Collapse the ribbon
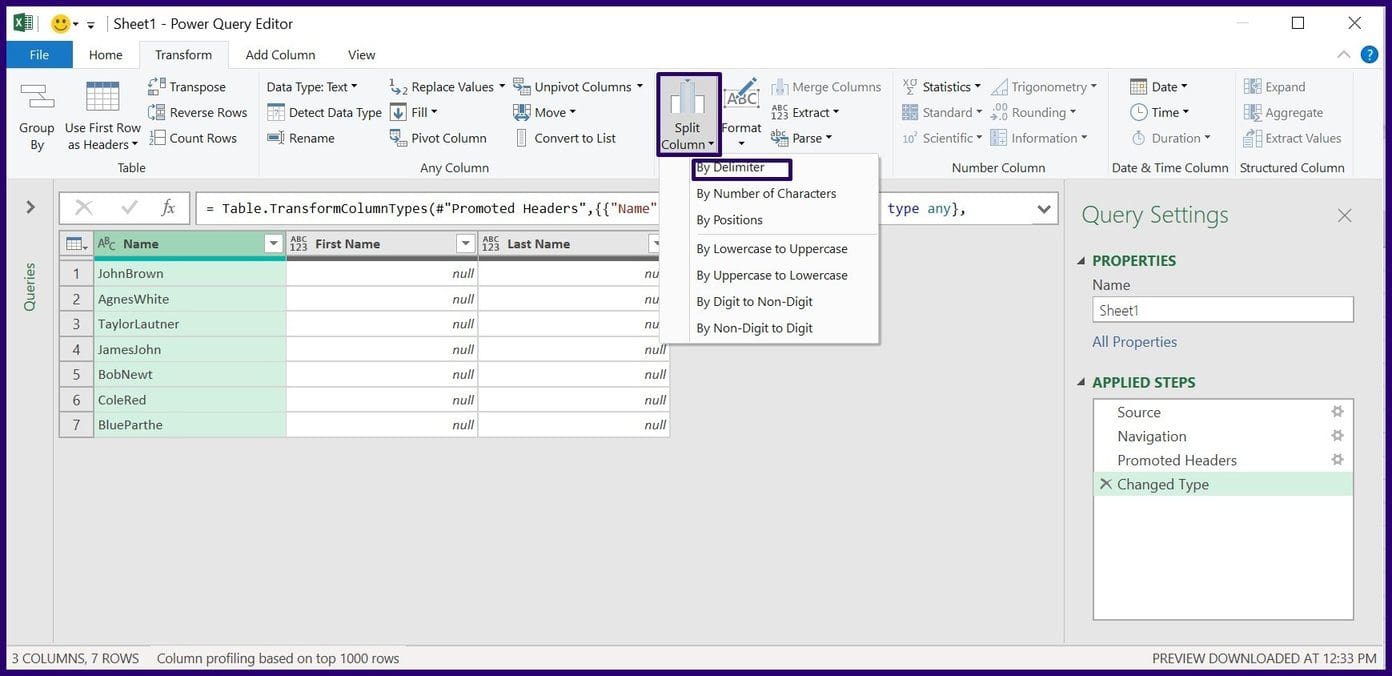1392x676 pixels. click(x=1343, y=55)
